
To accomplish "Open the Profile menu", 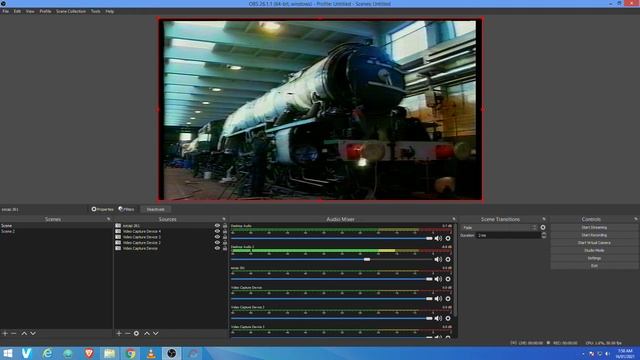I will [45, 11].
